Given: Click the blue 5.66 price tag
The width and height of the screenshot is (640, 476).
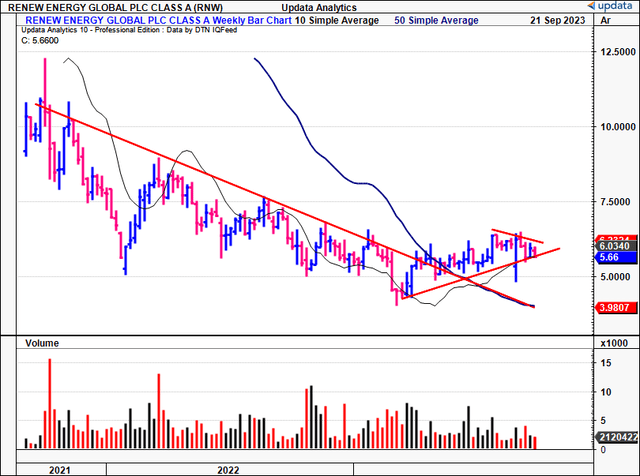Looking at the screenshot, I should coord(616,257).
